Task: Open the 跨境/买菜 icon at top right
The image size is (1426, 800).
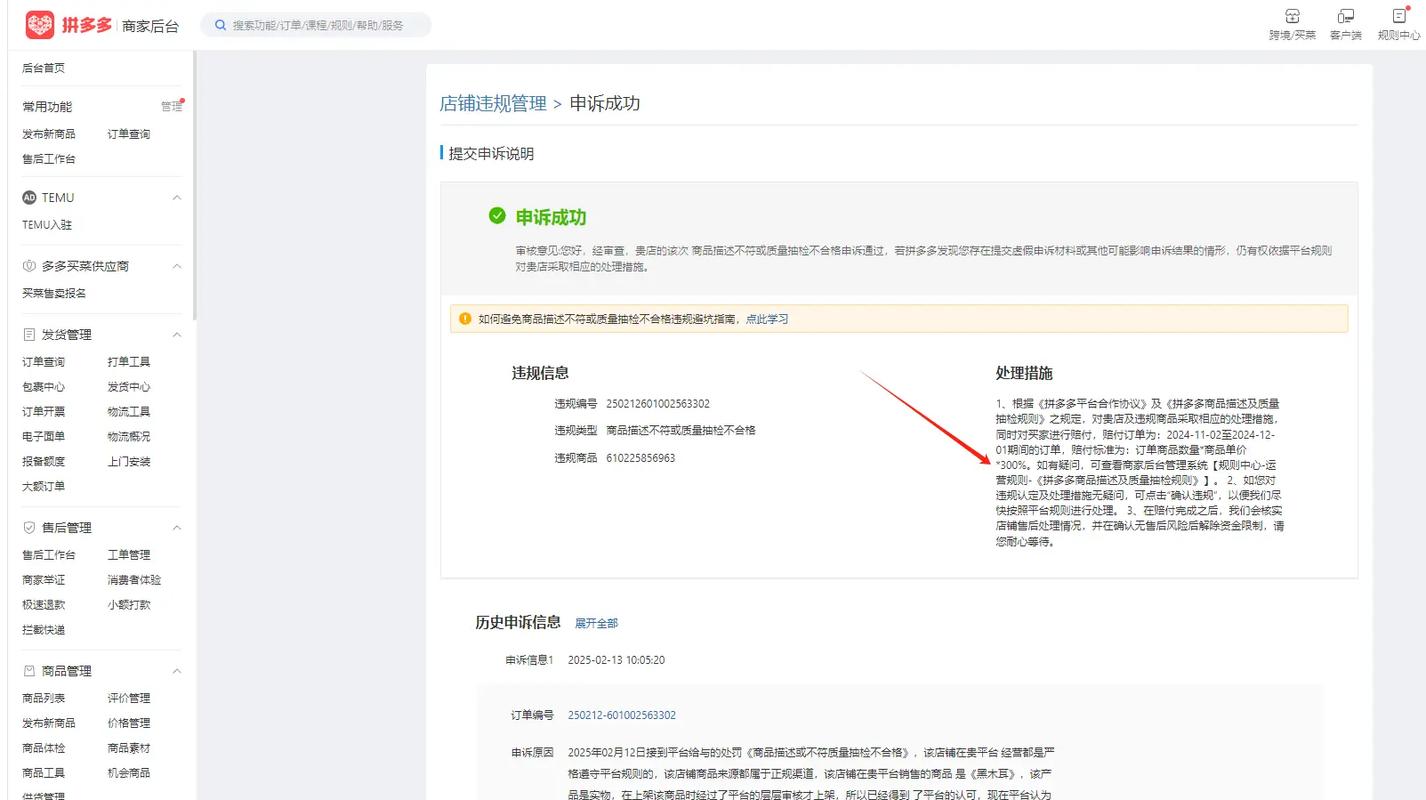Action: pyautogui.click(x=1292, y=16)
